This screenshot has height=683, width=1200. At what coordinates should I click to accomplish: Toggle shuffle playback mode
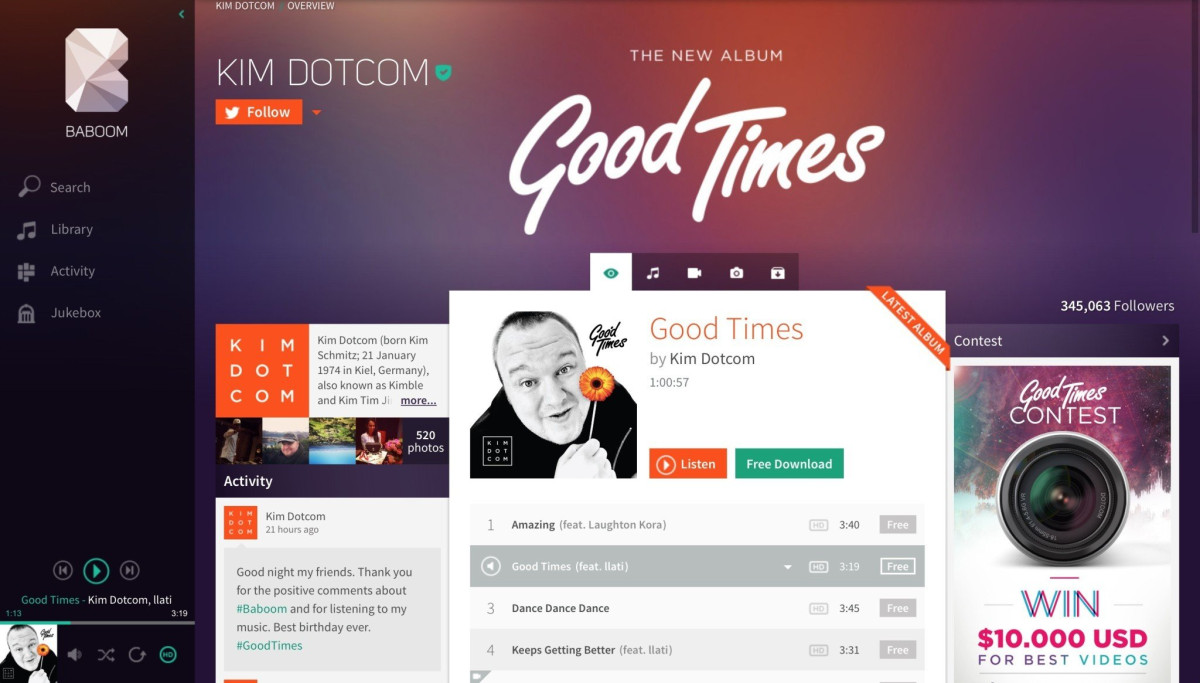[106, 655]
